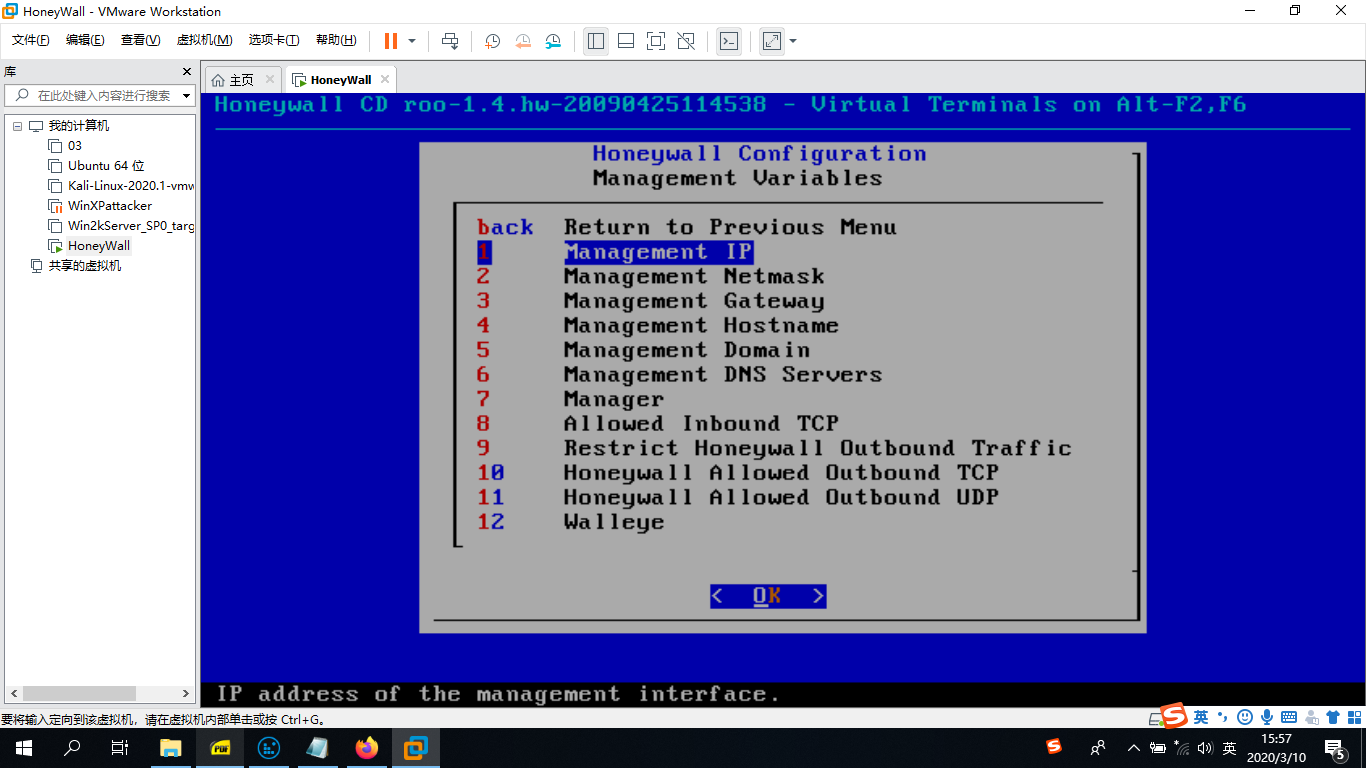The image size is (1366, 768).
Task: Select the WinXPattacker virtual machine
Action: tap(110, 206)
